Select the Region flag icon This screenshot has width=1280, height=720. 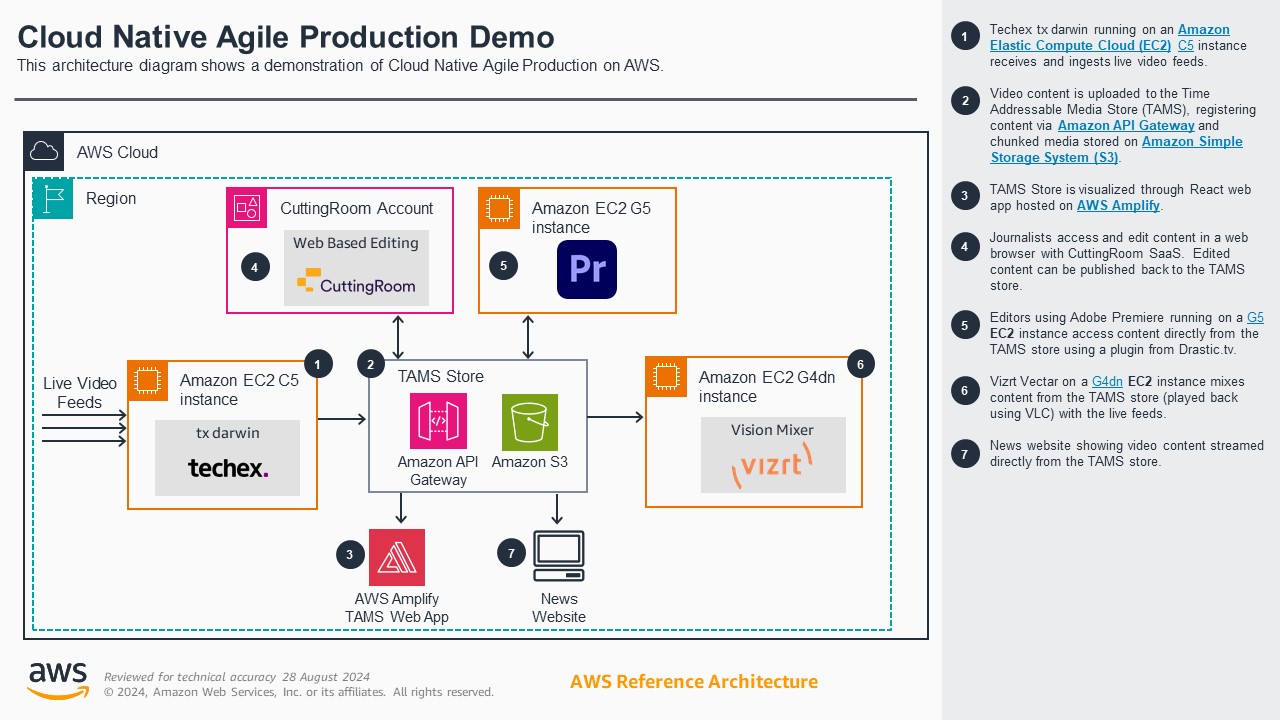click(x=52, y=198)
